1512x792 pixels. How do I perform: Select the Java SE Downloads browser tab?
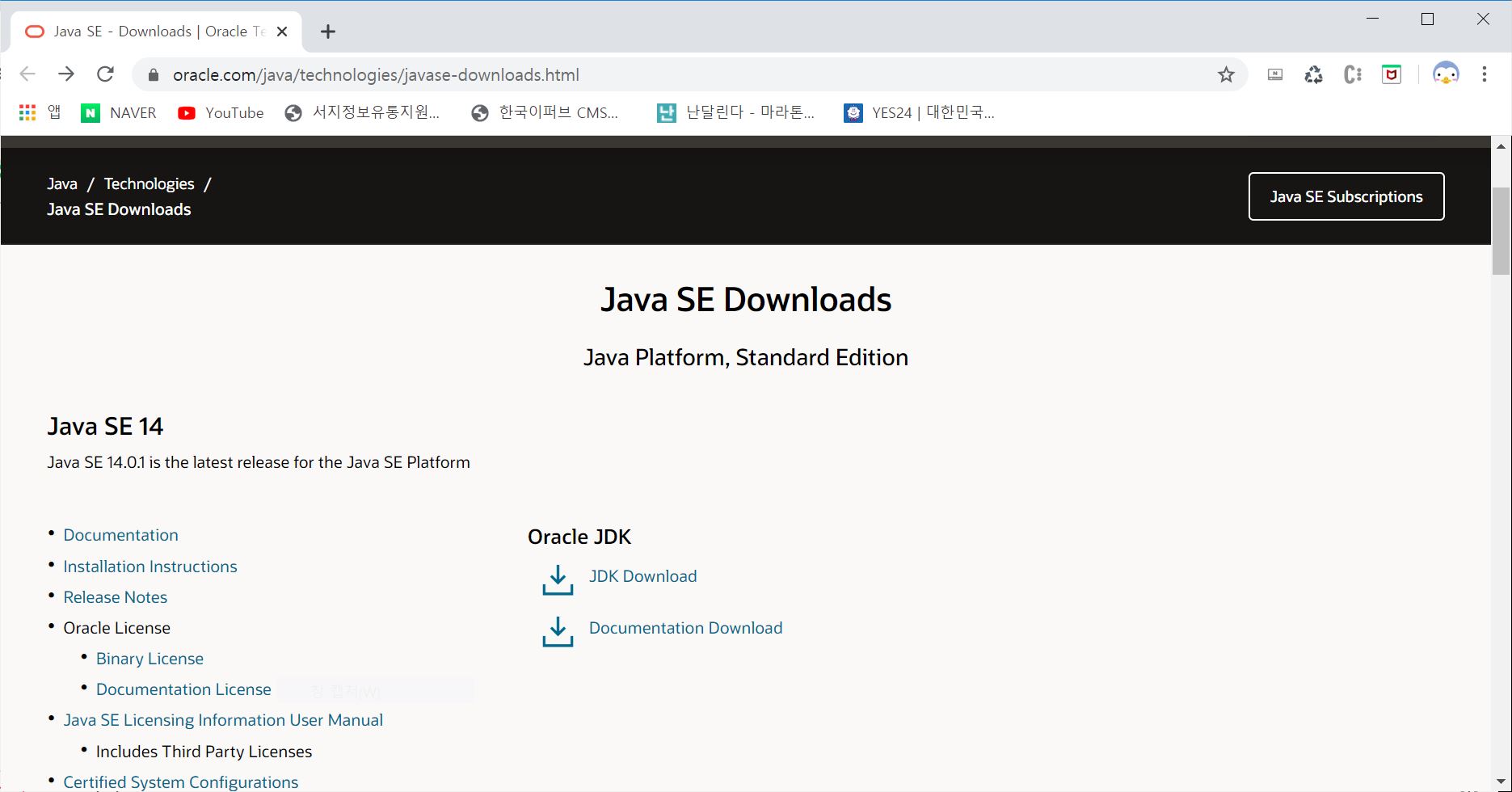click(x=156, y=32)
